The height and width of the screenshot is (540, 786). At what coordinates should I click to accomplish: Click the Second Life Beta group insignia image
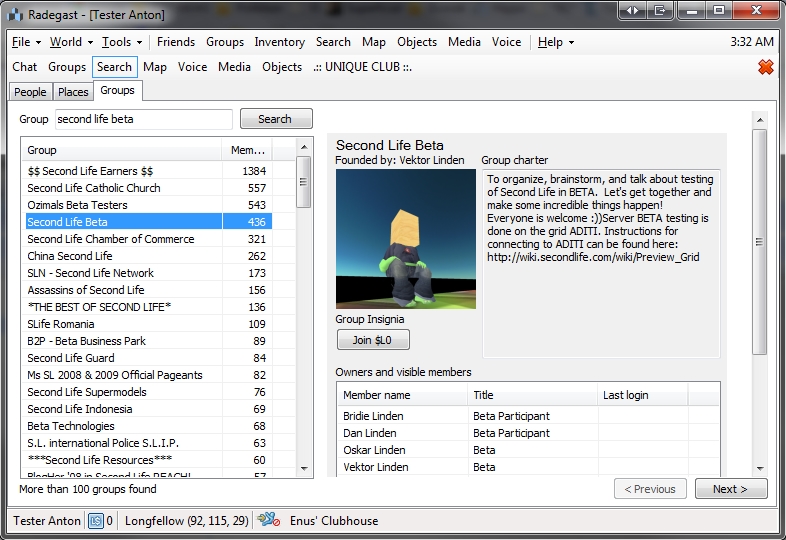coord(405,239)
